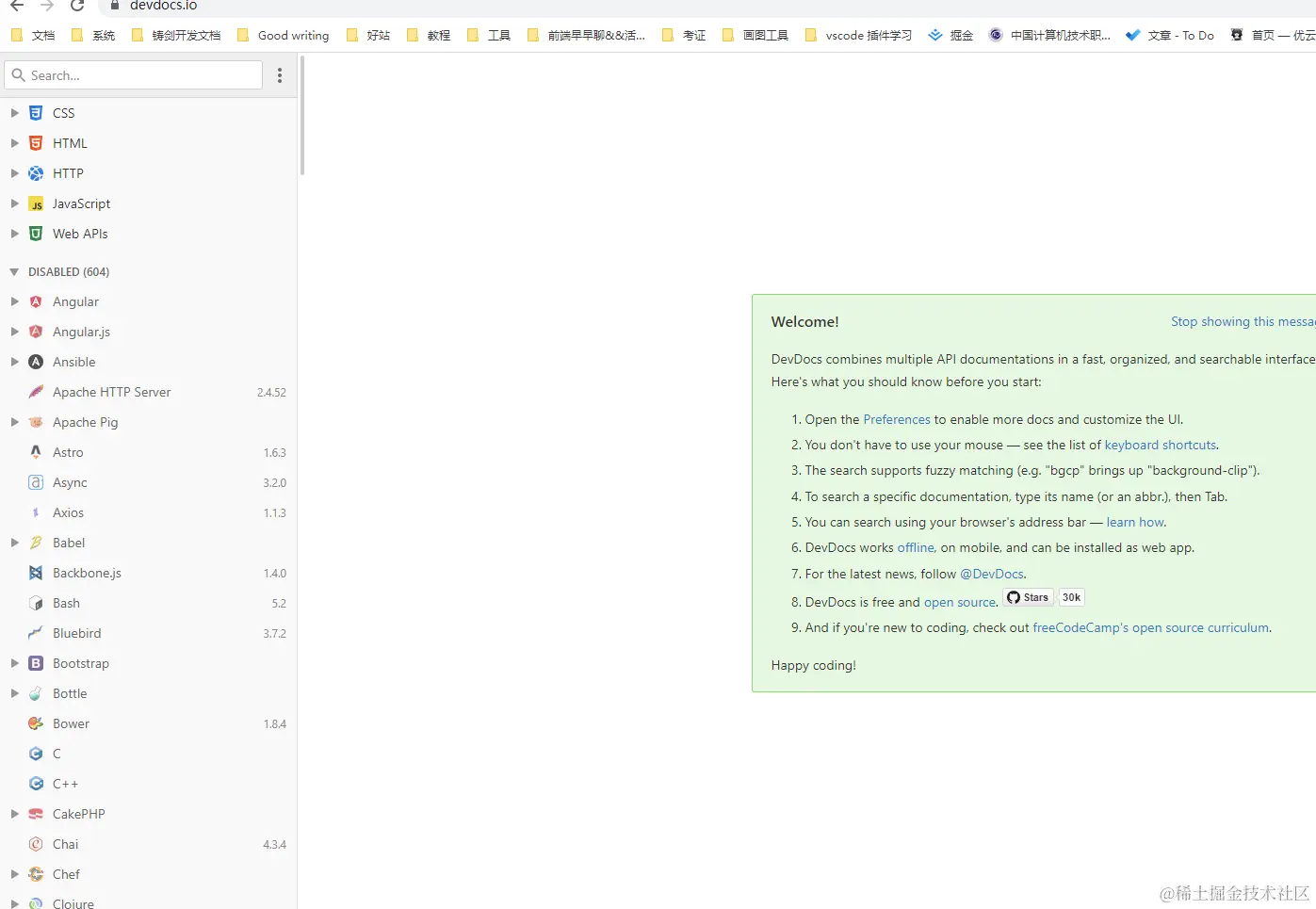Image resolution: width=1316 pixels, height=909 pixels.
Task: Click the Angular.js icon
Action: 36,332
